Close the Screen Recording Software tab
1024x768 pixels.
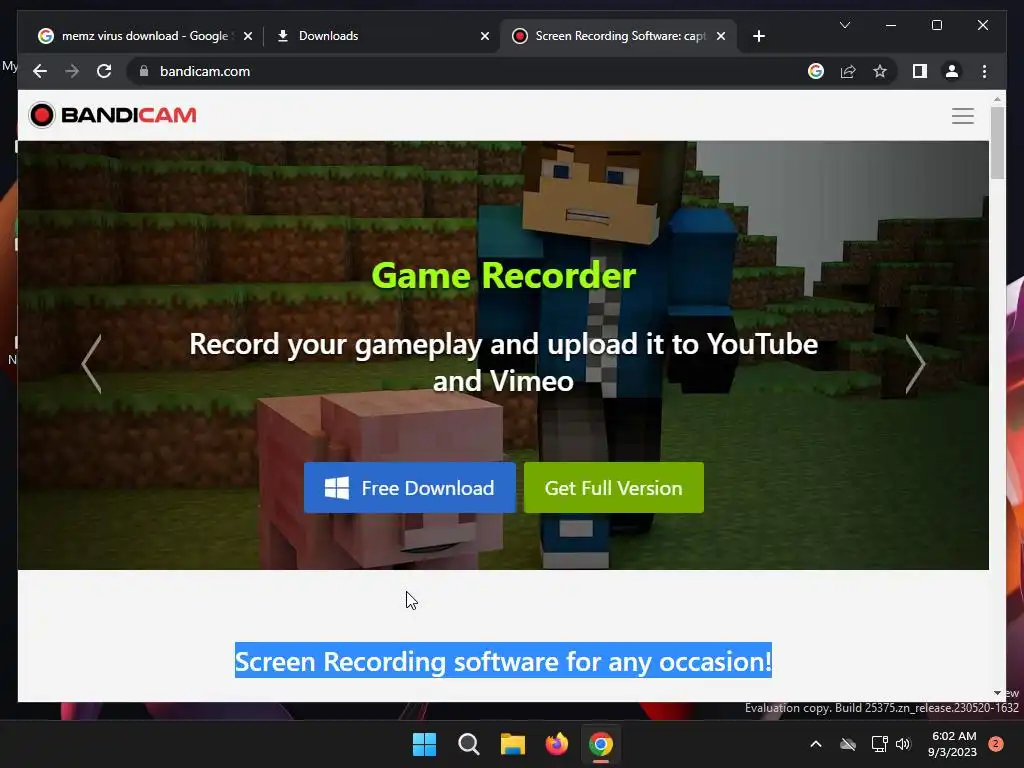pyautogui.click(x=720, y=36)
